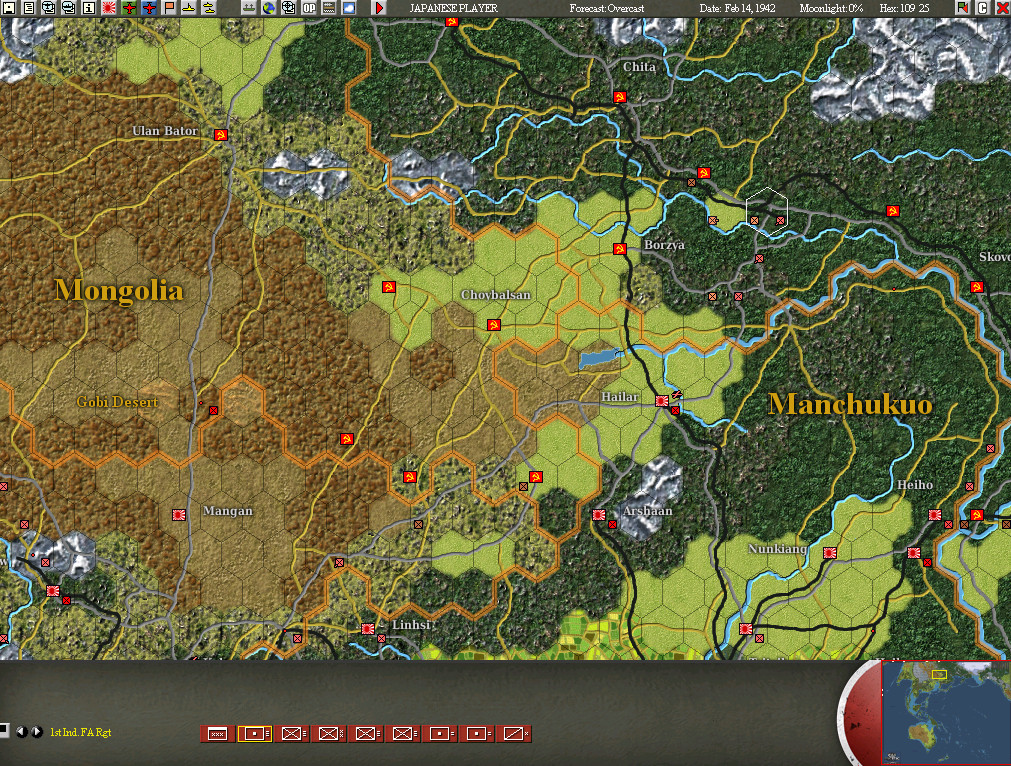Click the globe map icon
This screenshot has height=766, width=1011.
point(268,8)
